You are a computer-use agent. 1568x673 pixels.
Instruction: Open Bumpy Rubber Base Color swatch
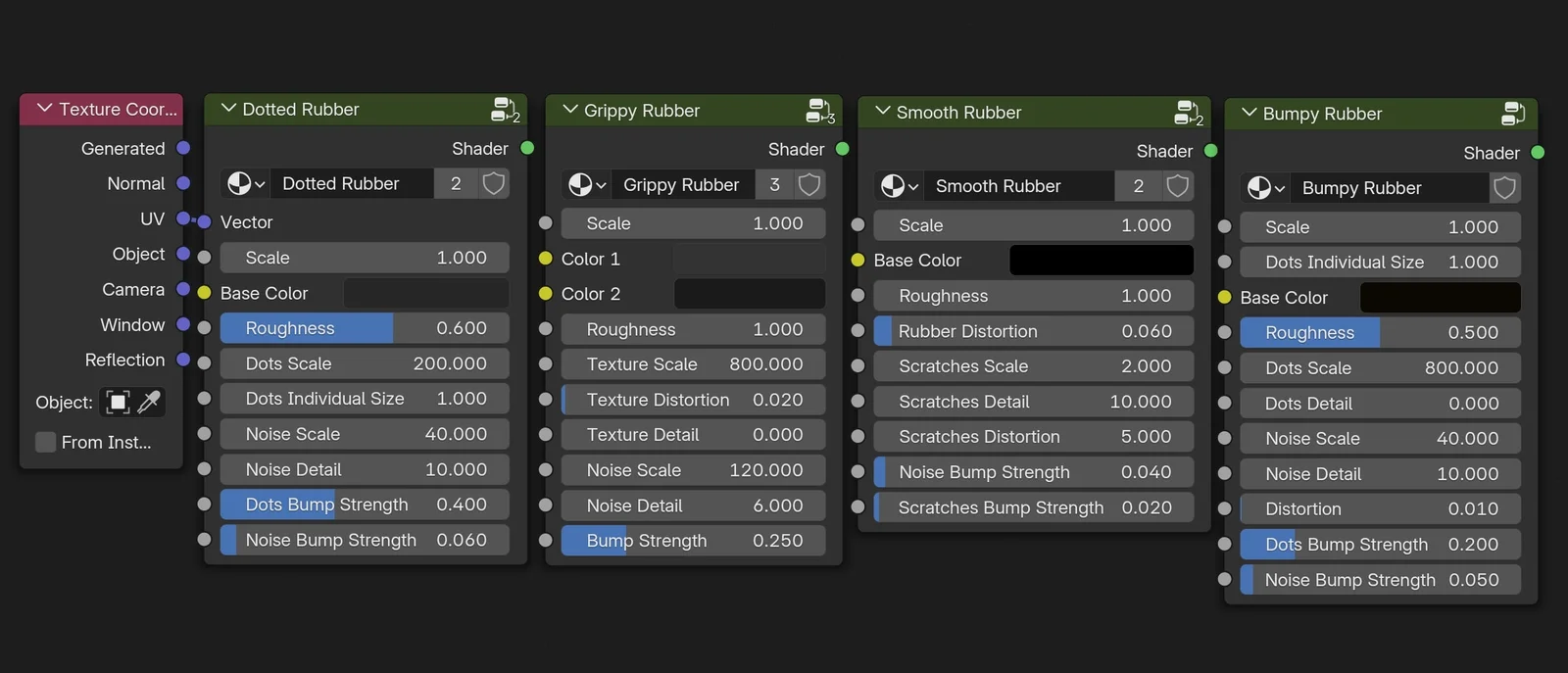point(1441,298)
